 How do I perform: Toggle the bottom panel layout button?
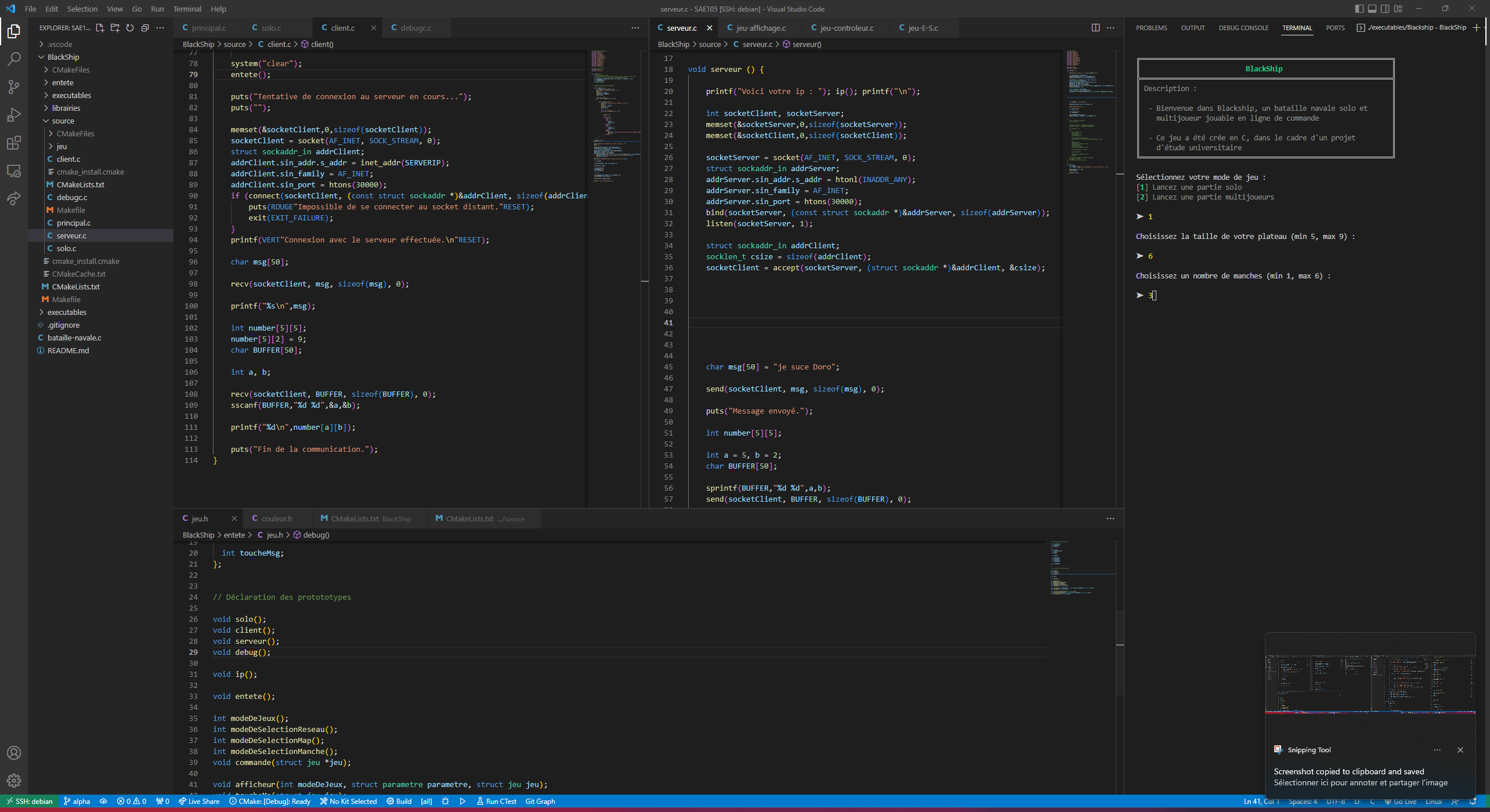(x=1372, y=9)
